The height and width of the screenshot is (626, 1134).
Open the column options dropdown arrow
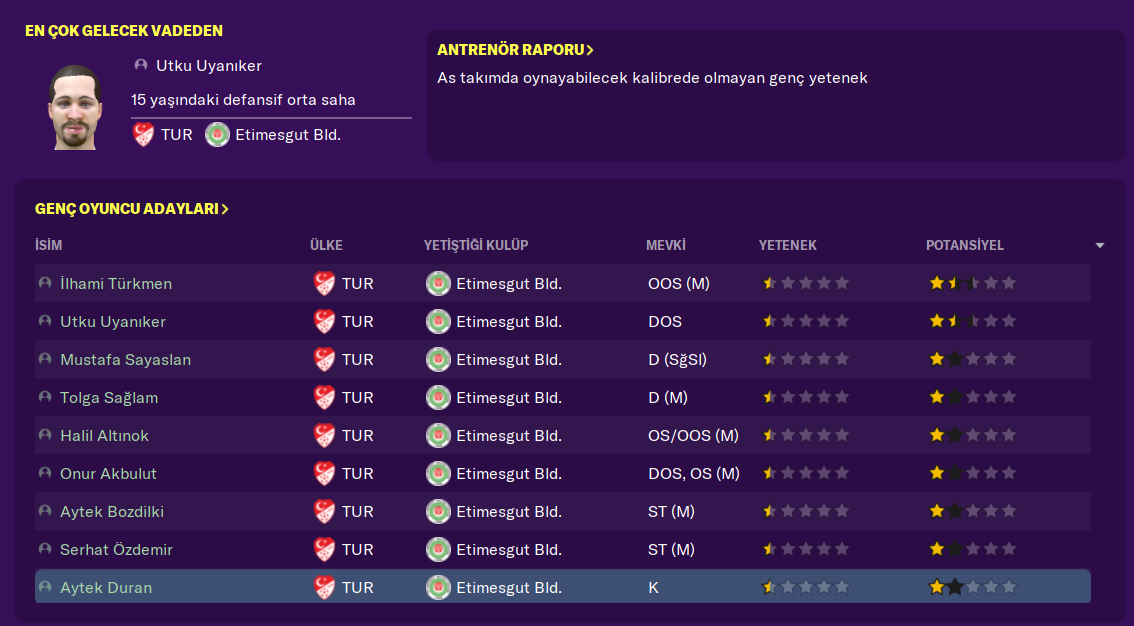point(1100,246)
